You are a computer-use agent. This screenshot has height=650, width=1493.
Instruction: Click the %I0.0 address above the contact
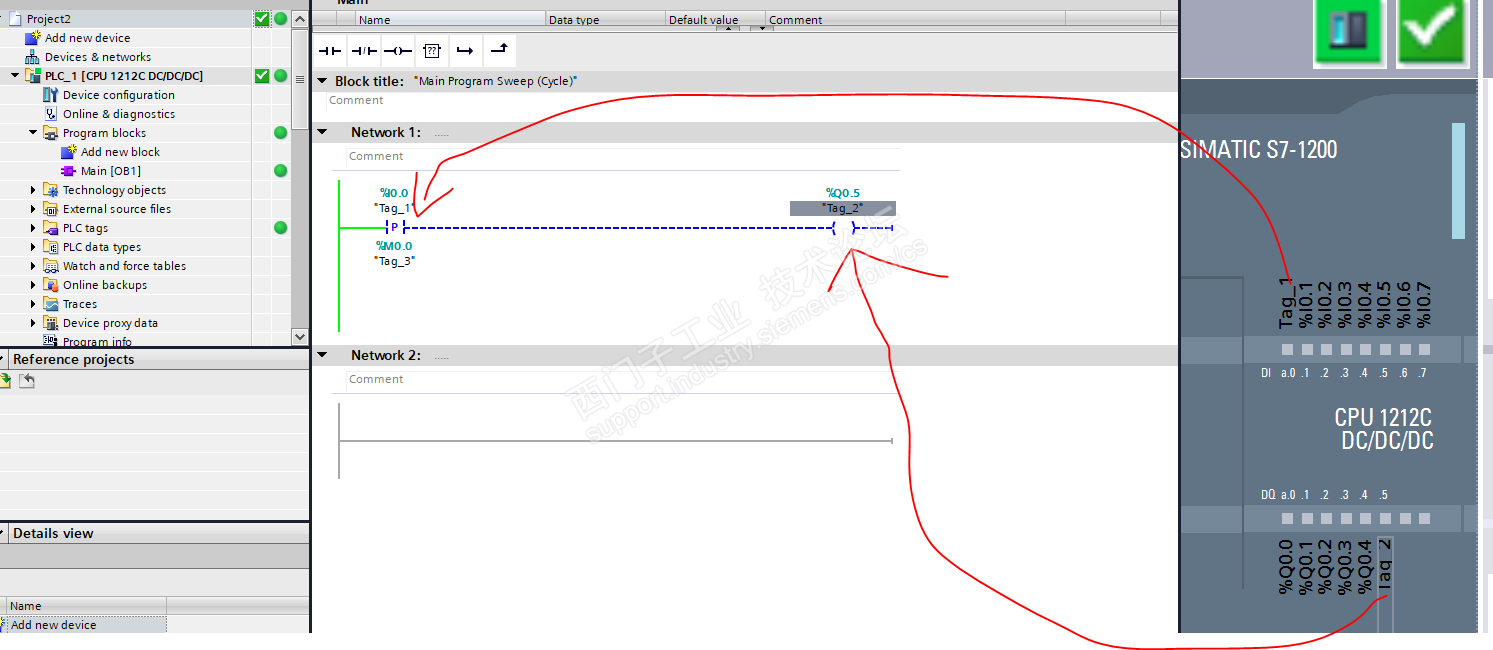[394, 193]
